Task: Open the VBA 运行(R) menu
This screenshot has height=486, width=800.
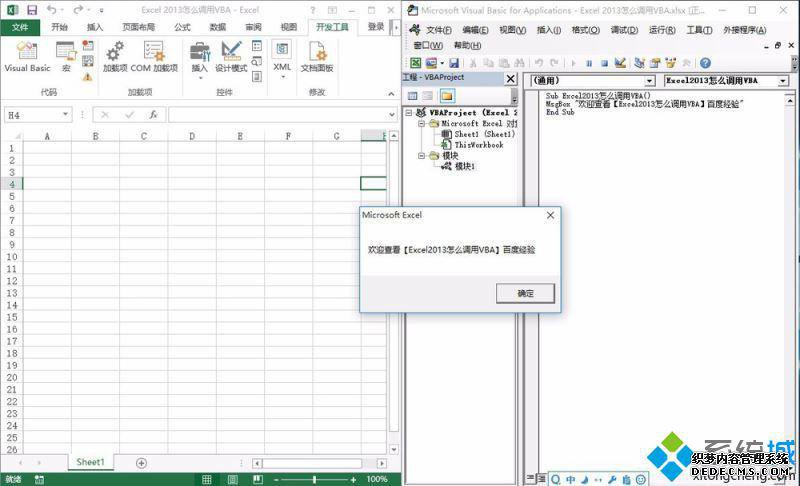Action: (x=662, y=30)
